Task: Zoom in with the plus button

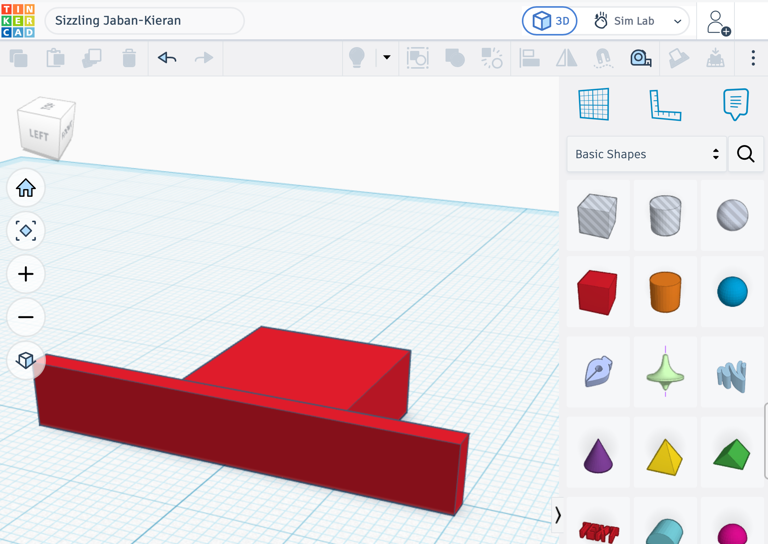Action: (26, 274)
